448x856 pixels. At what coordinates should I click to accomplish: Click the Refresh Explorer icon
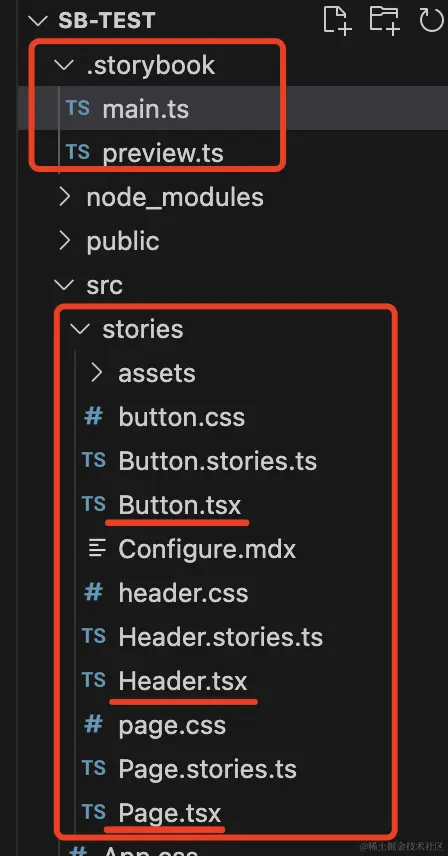coord(432,21)
